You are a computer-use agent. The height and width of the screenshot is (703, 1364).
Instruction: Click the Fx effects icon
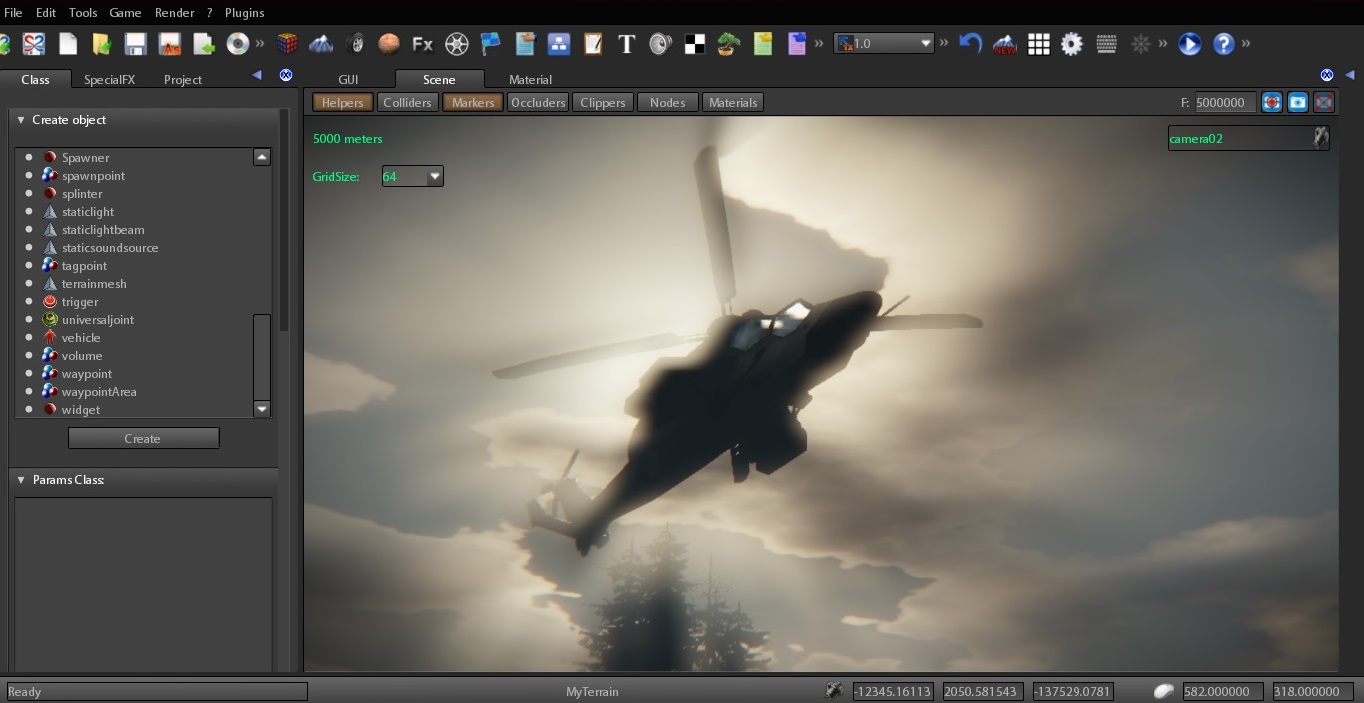(422, 44)
